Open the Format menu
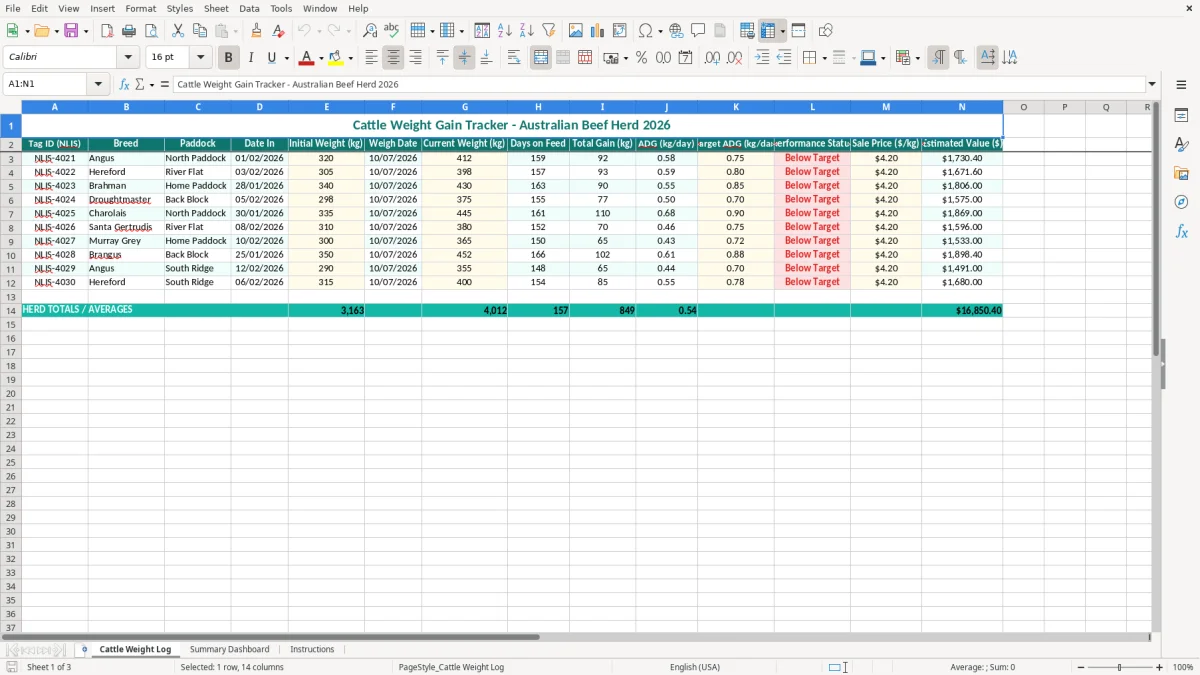1200x675 pixels. pyautogui.click(x=141, y=8)
